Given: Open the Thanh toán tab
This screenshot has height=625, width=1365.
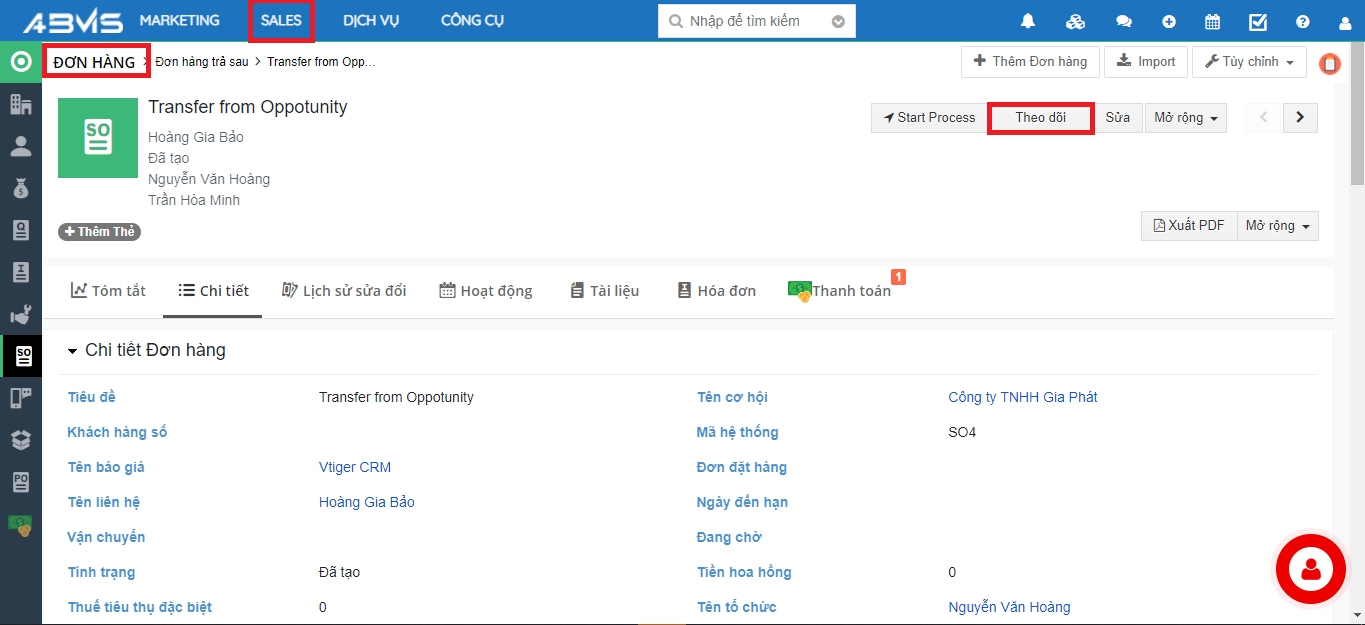Looking at the screenshot, I should [x=840, y=291].
